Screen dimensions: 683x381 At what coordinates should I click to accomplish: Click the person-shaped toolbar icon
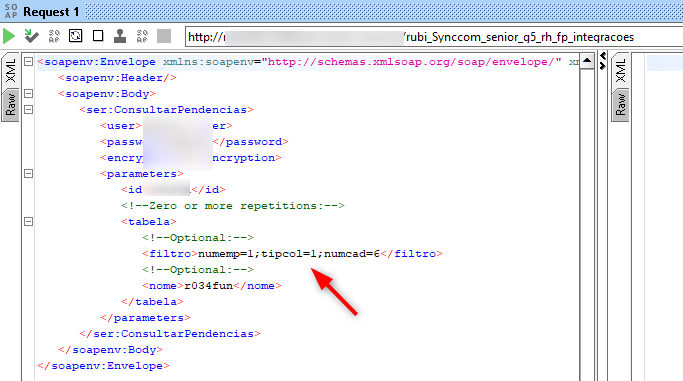(x=120, y=36)
